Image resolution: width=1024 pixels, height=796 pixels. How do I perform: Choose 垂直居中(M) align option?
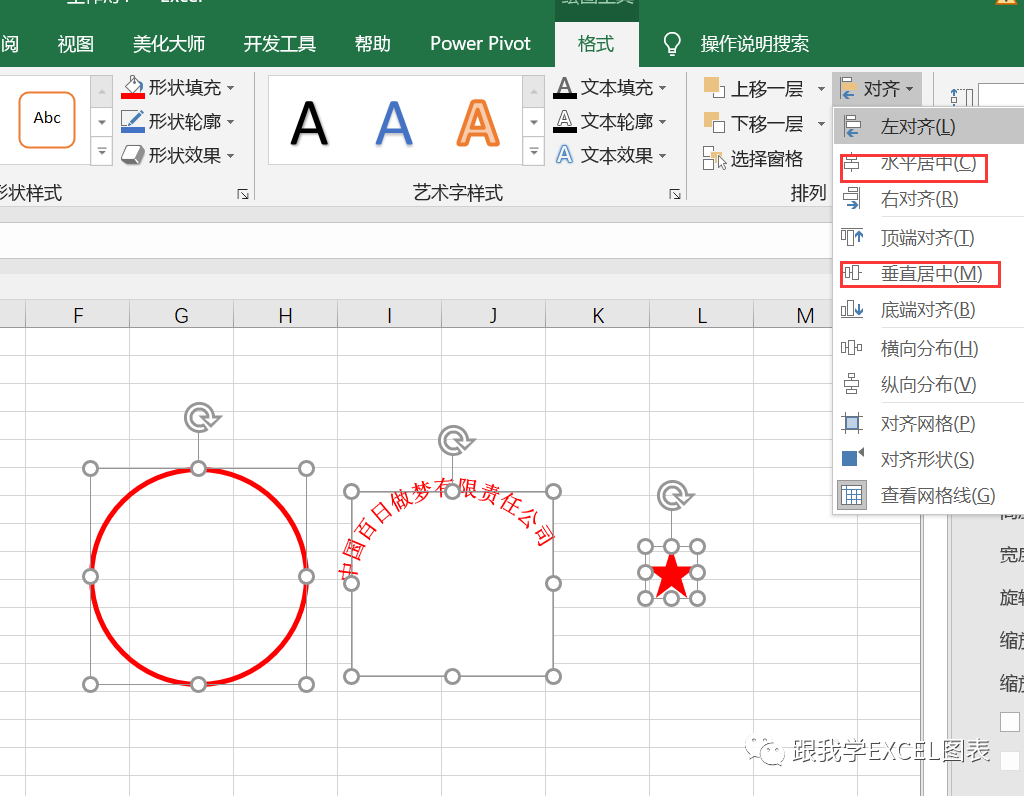(928, 274)
